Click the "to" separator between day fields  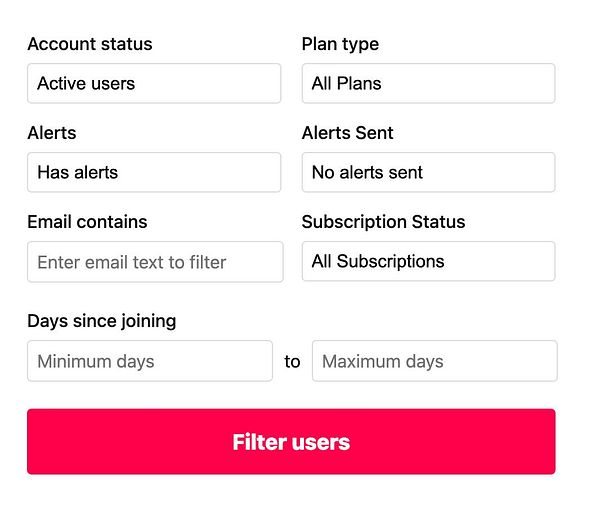coord(292,362)
